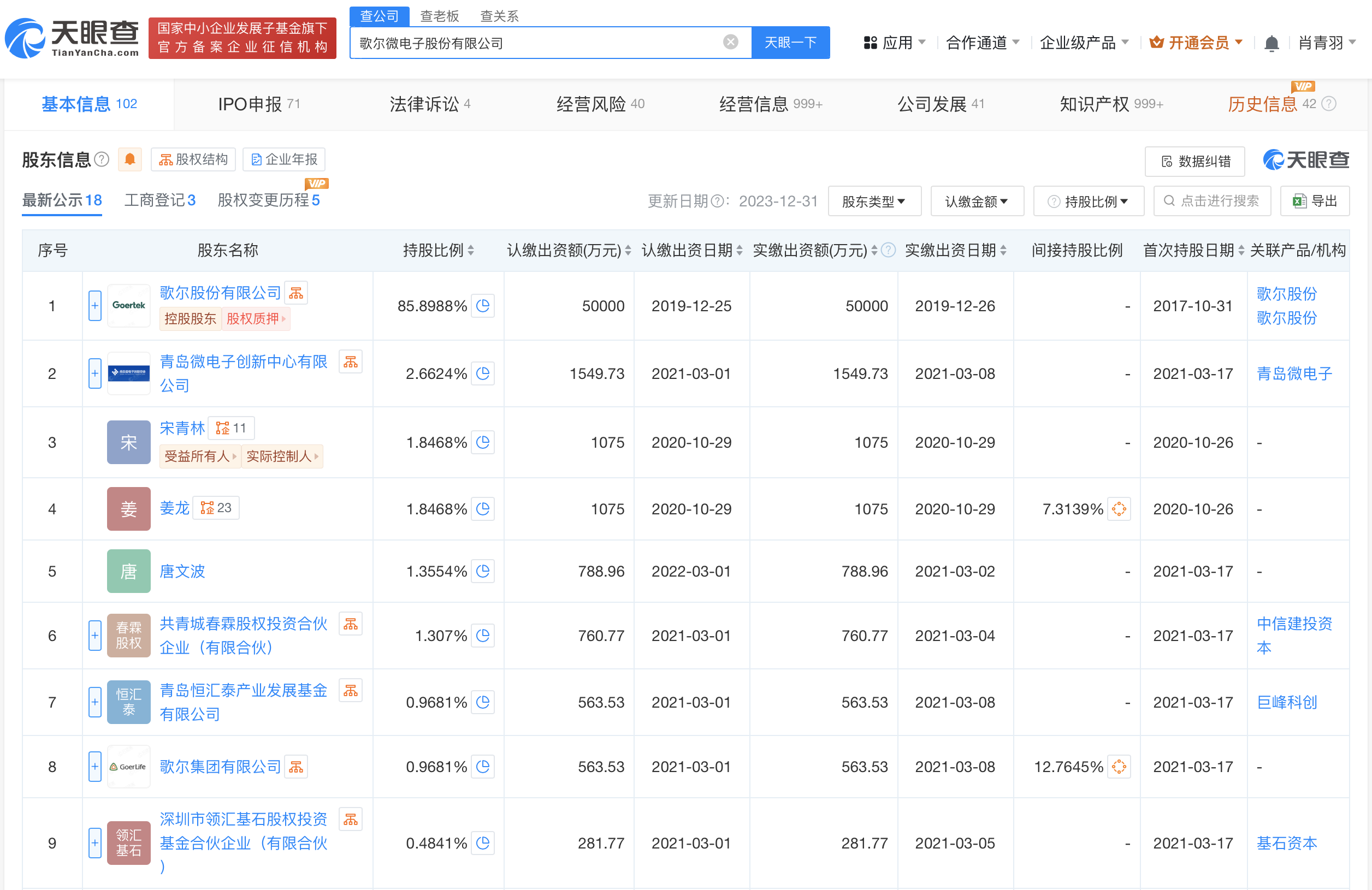Click the help question mark beside 股东信息
Screen dimensions: 1372x890
coord(102,159)
